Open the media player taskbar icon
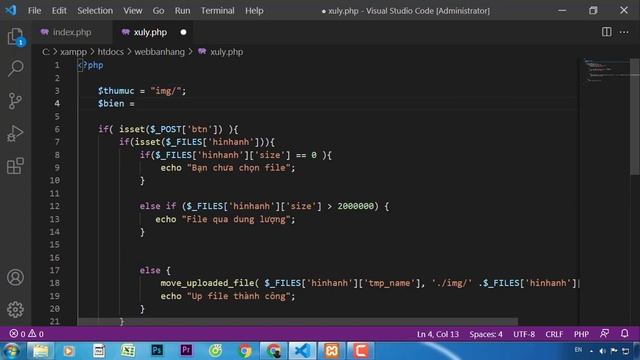The height and width of the screenshot is (360, 640). click(69, 351)
